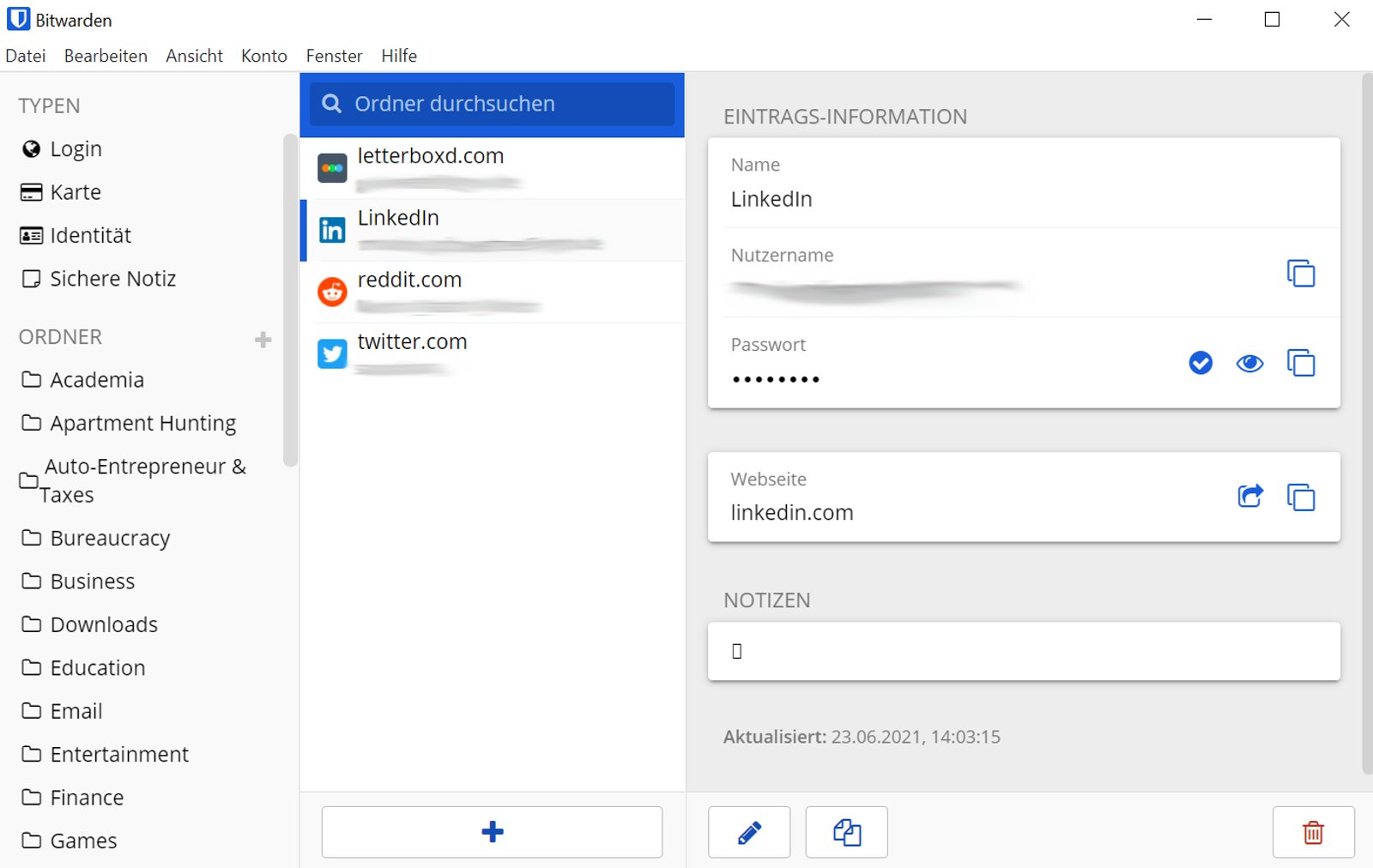Reveal the password with the eye toggle
1373x868 pixels.
tap(1249, 364)
